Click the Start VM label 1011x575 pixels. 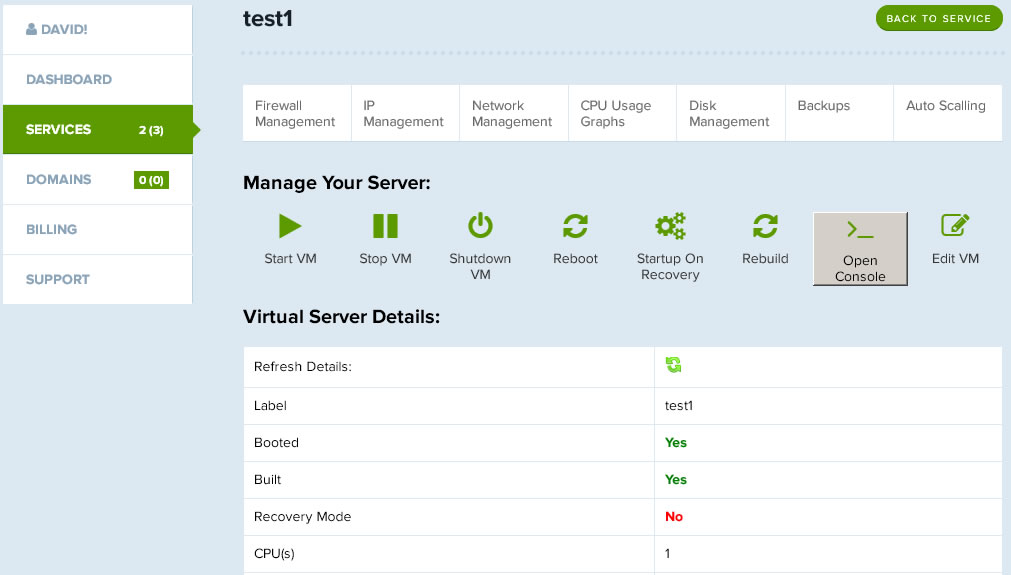coord(290,258)
